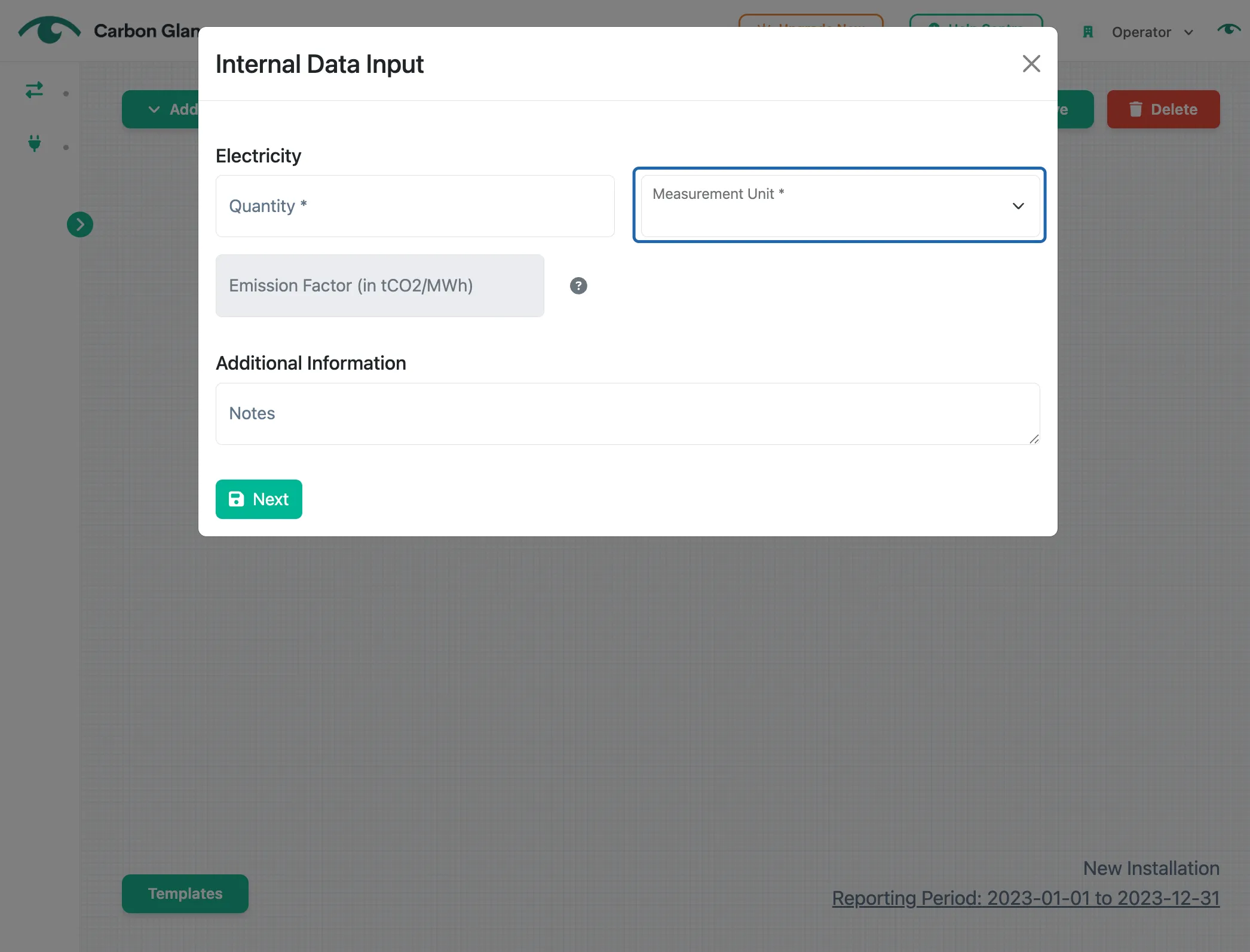The height and width of the screenshot is (952, 1250).
Task: Click the Quantity input field
Action: [x=415, y=206]
